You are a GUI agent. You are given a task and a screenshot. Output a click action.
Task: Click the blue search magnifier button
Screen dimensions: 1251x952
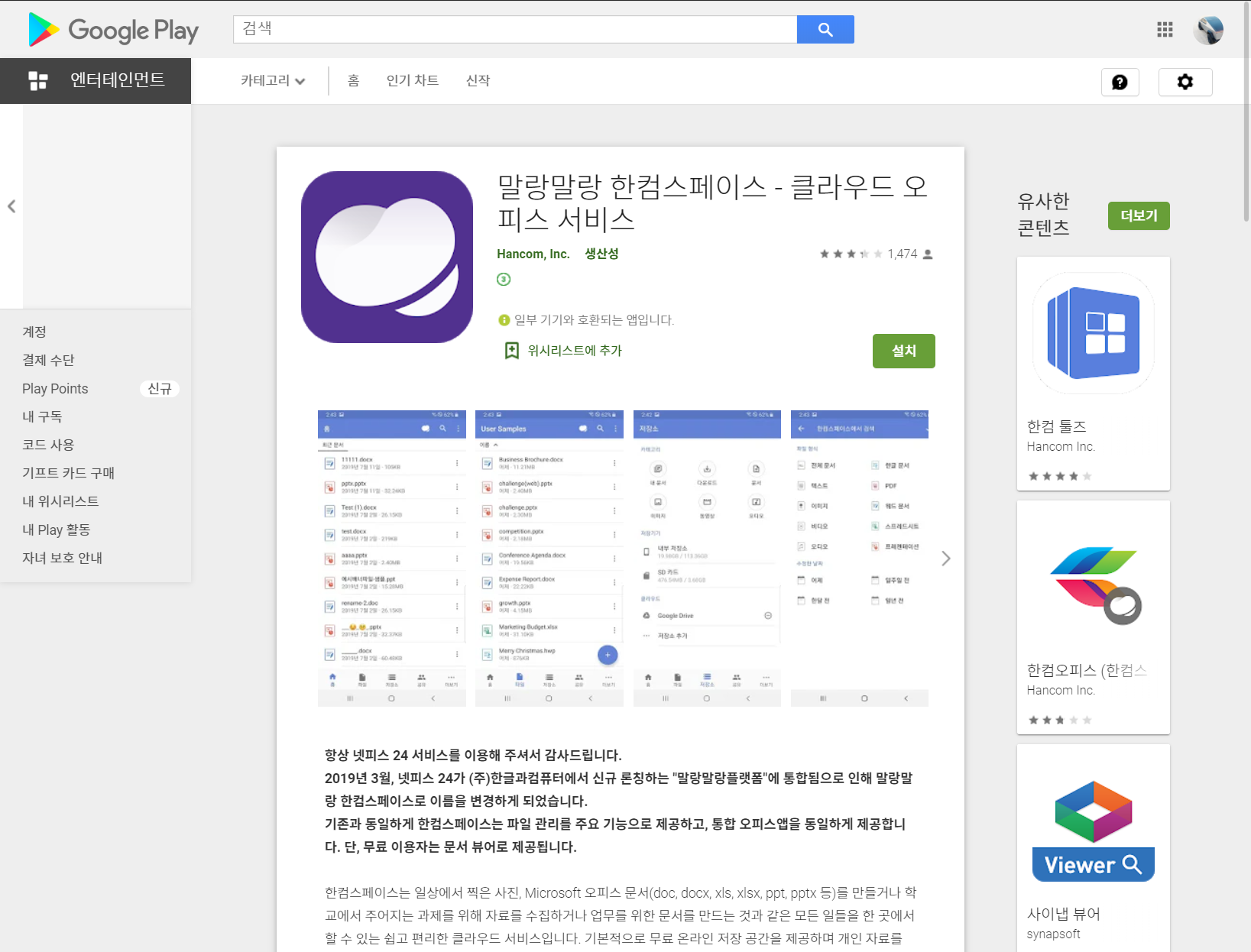point(825,29)
